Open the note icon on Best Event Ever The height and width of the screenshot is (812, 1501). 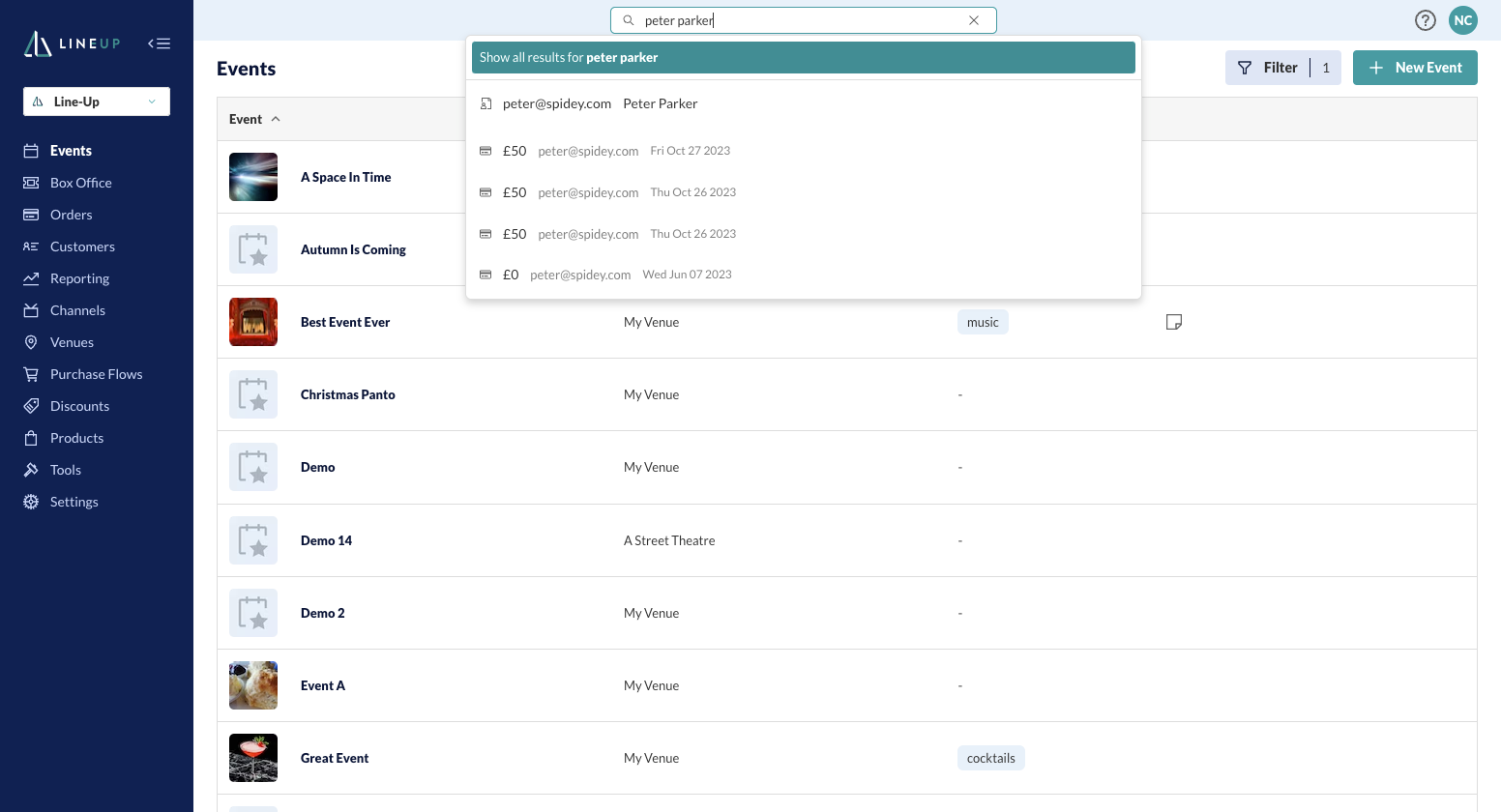[x=1174, y=322]
